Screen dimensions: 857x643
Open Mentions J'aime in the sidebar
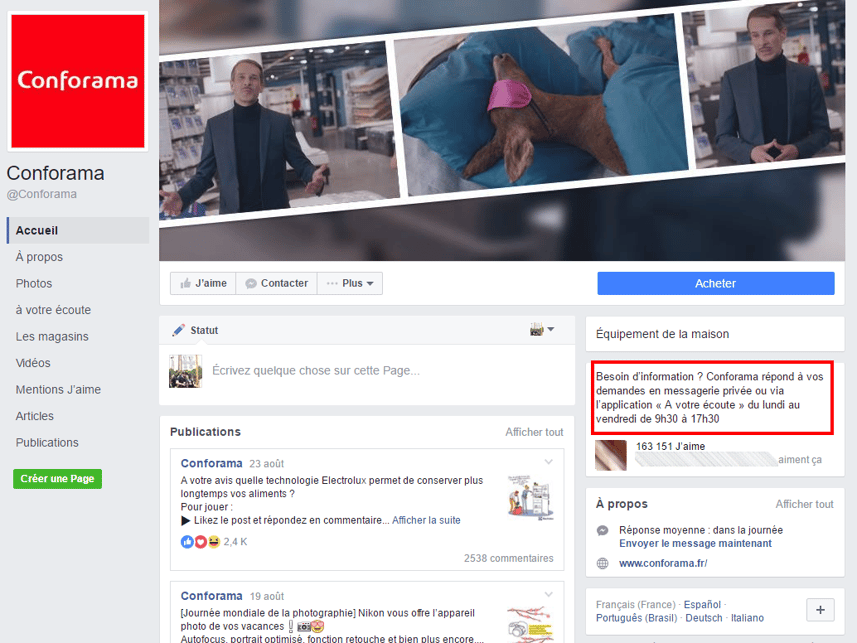pos(58,389)
